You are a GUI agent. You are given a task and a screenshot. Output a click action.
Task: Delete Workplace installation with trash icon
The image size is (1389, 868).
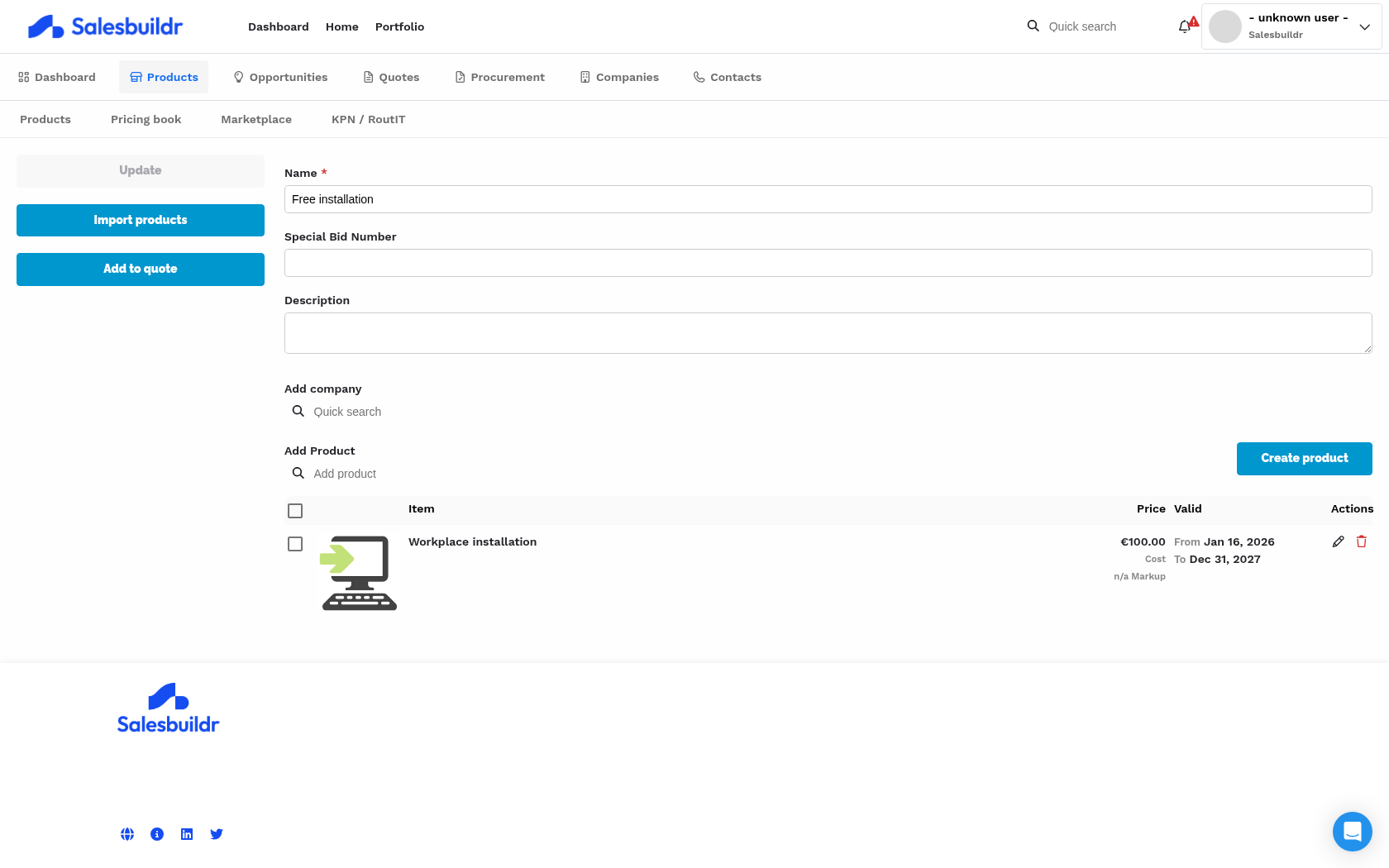[1362, 541]
